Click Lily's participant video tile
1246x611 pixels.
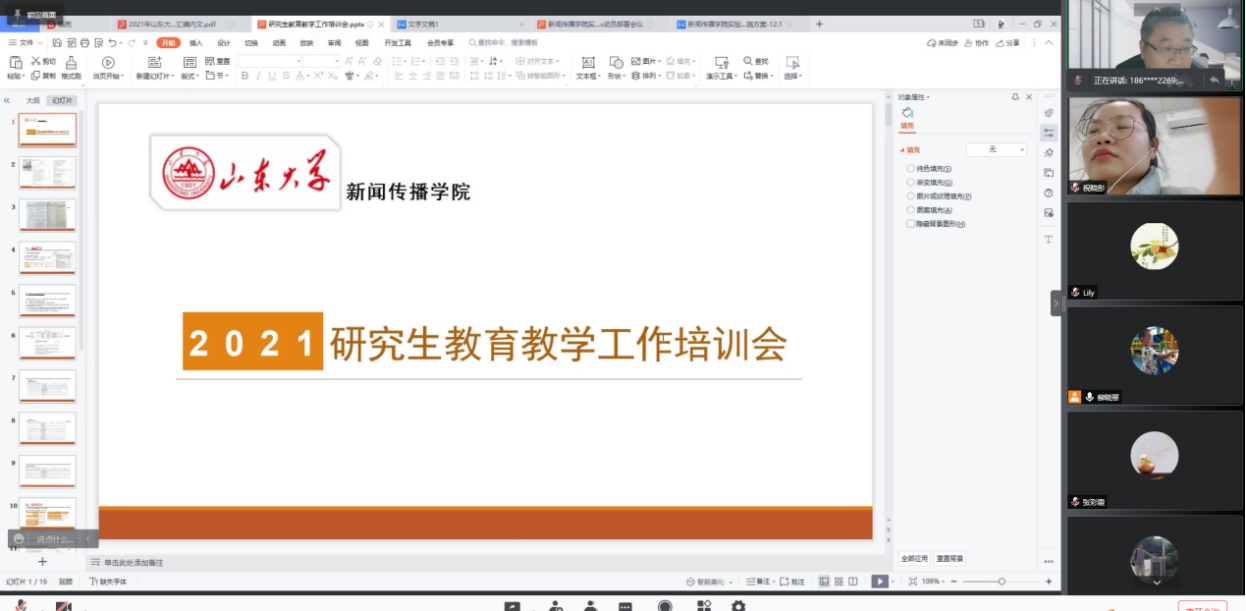[1155, 250]
